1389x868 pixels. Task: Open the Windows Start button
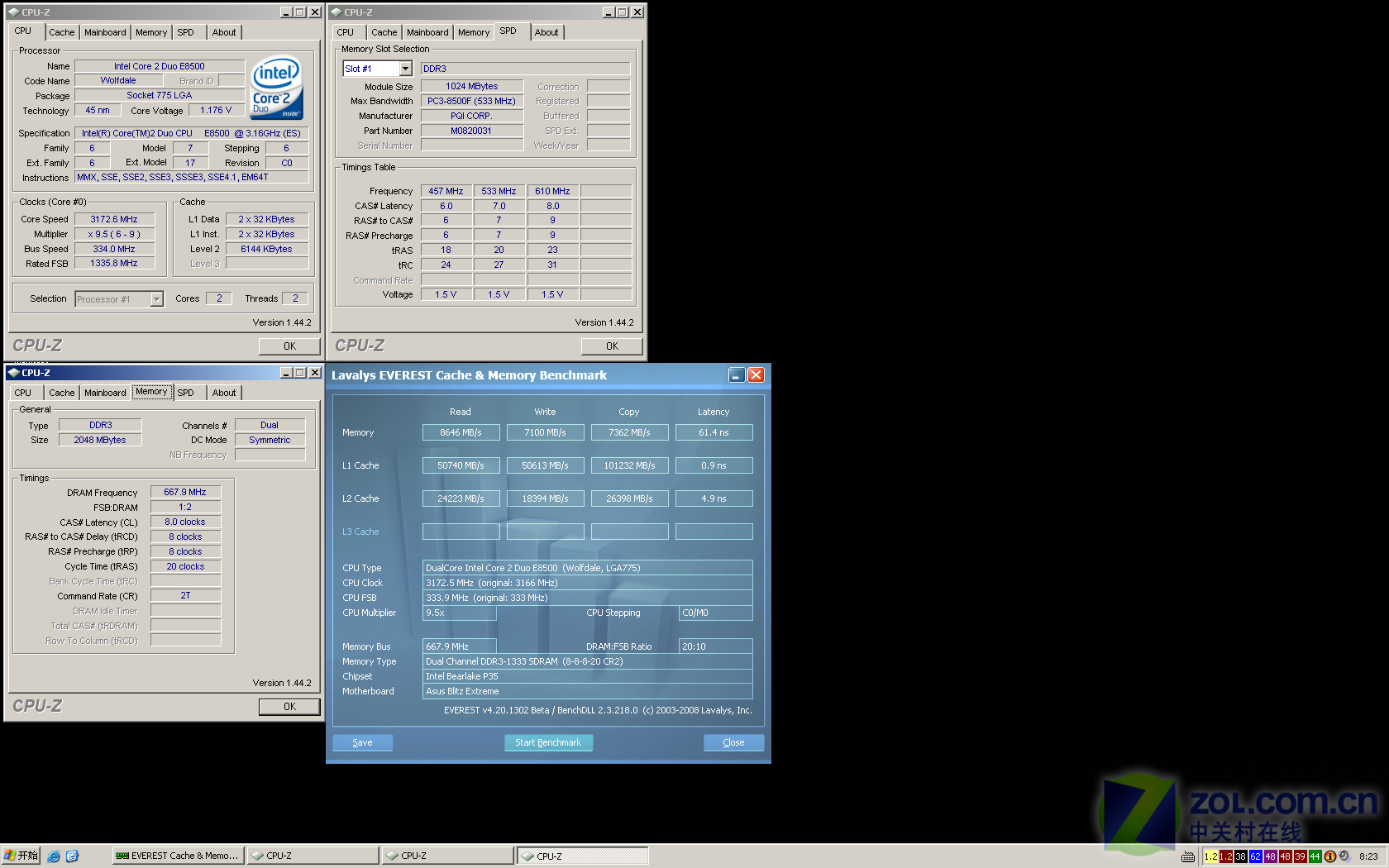(x=21, y=856)
